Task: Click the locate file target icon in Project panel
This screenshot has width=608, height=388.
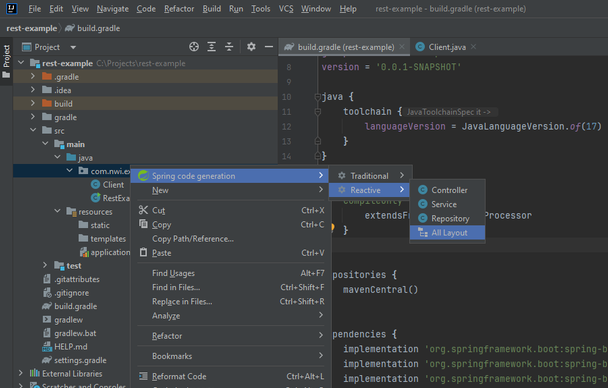Action: point(194,47)
